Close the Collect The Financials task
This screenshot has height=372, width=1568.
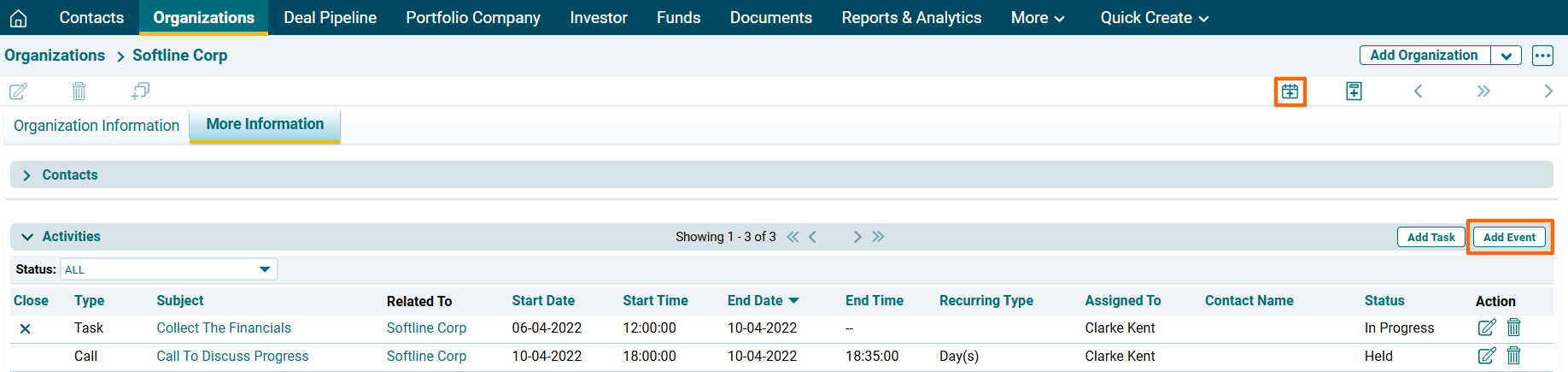click(26, 328)
